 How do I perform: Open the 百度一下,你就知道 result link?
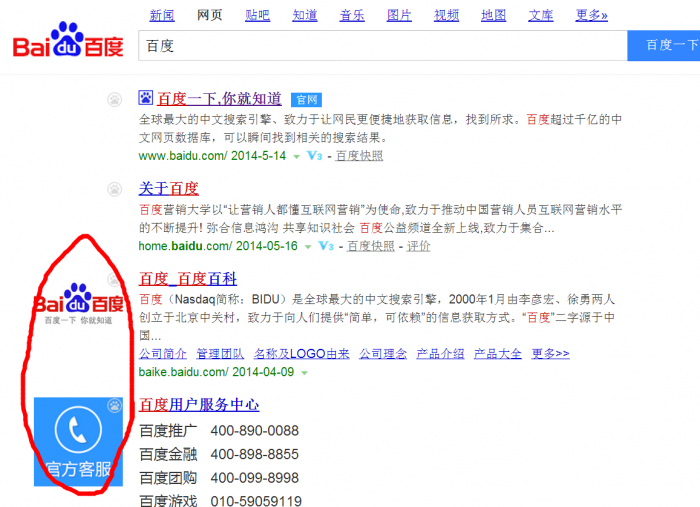(x=219, y=99)
